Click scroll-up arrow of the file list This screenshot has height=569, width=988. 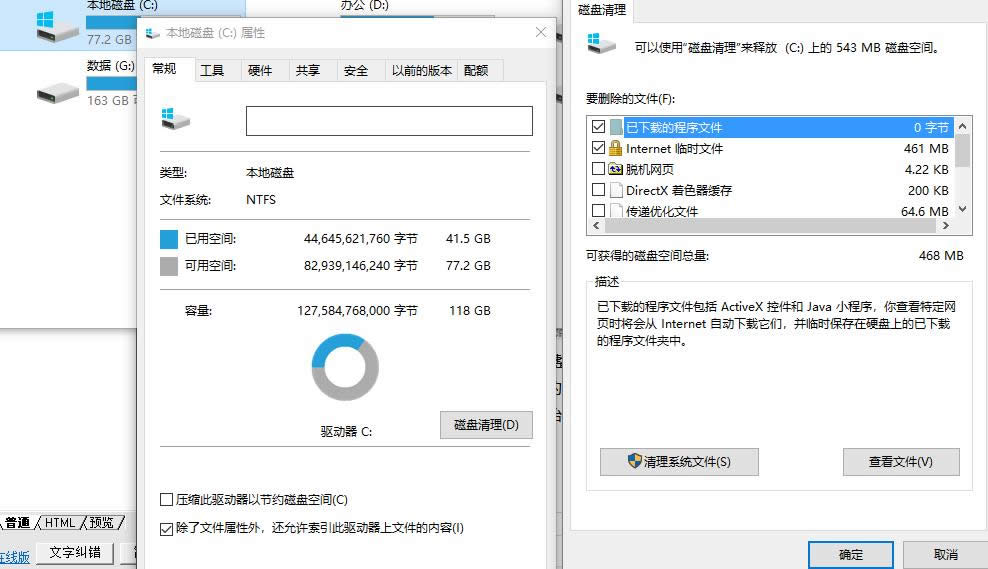(x=962, y=126)
